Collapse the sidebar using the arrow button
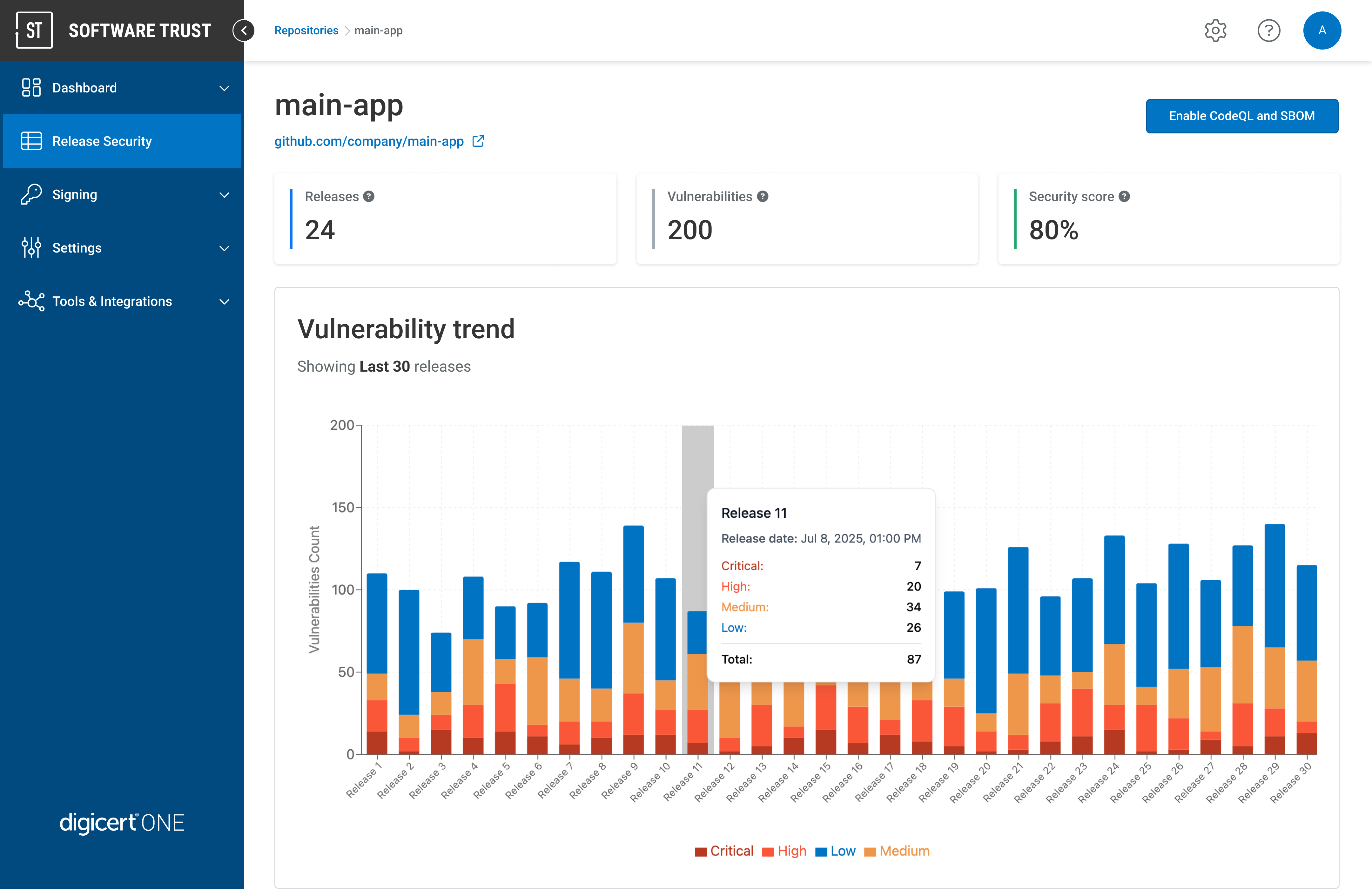Viewport: 1372px width, 890px height. point(244,30)
